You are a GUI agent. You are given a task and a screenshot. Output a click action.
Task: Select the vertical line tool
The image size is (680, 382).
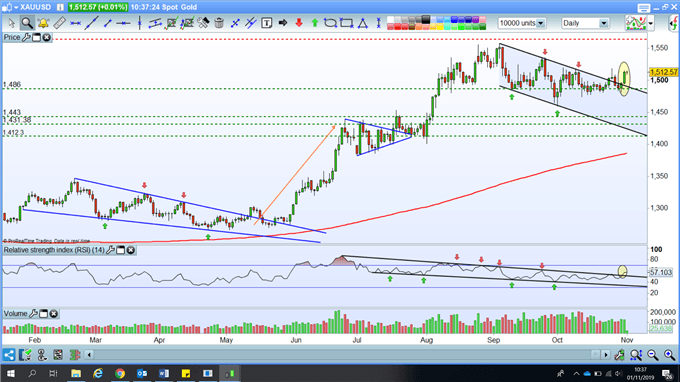pyautogui.click(x=139, y=23)
